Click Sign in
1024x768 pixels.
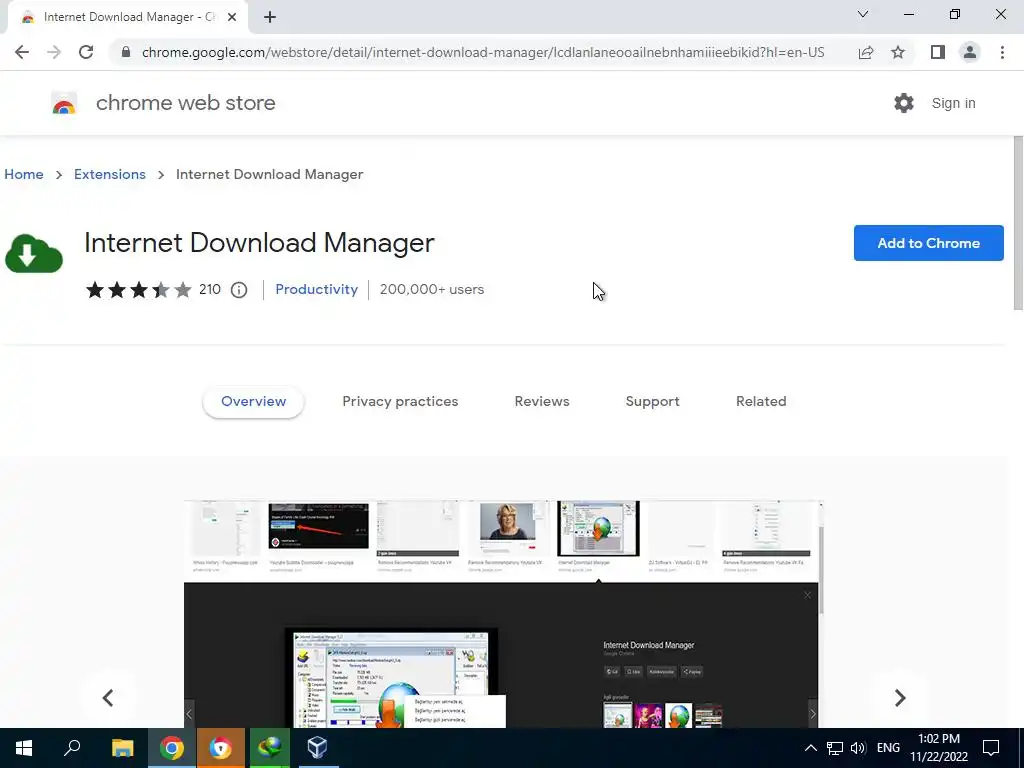point(953,103)
